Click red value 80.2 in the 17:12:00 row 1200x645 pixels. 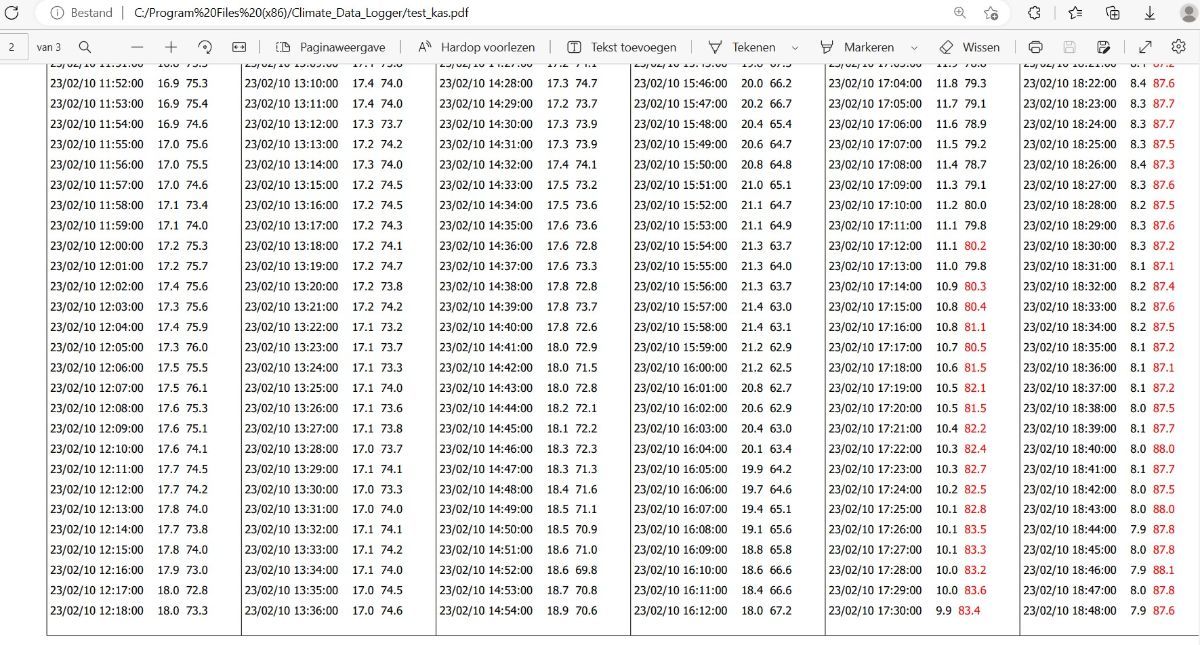[x=975, y=246]
